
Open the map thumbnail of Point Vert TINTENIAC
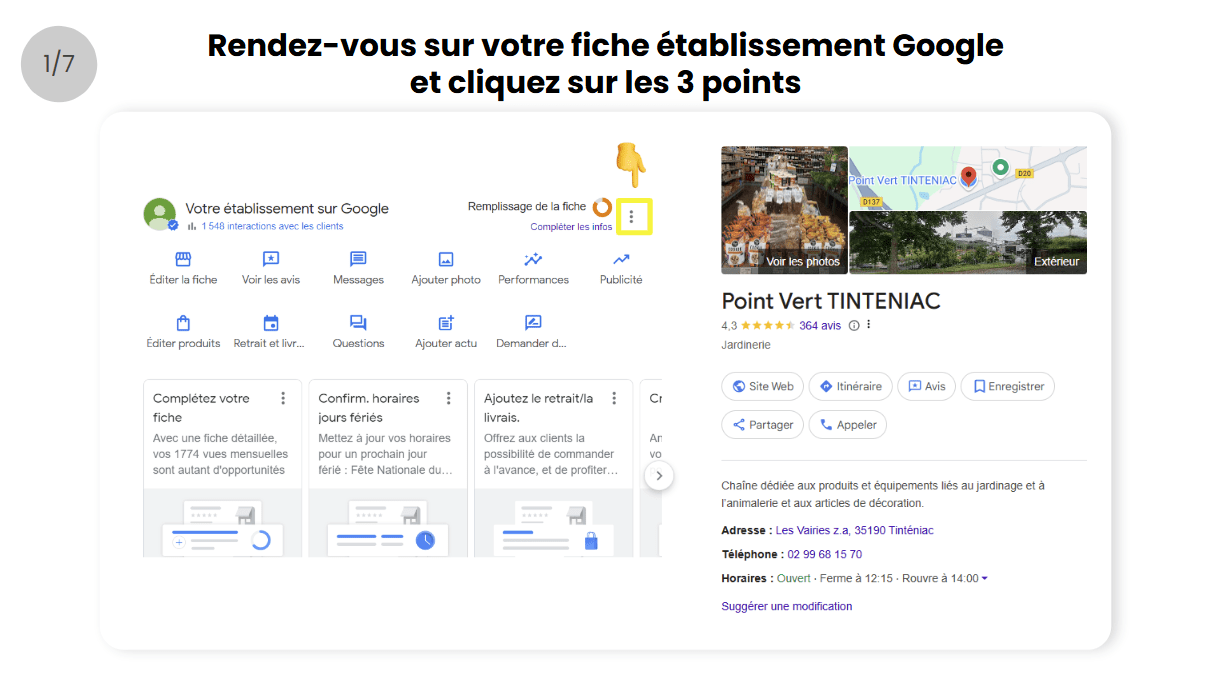pyautogui.click(x=968, y=178)
